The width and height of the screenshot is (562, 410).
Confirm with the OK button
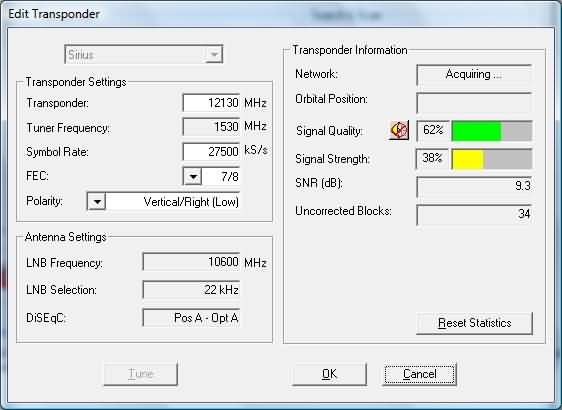(329, 374)
